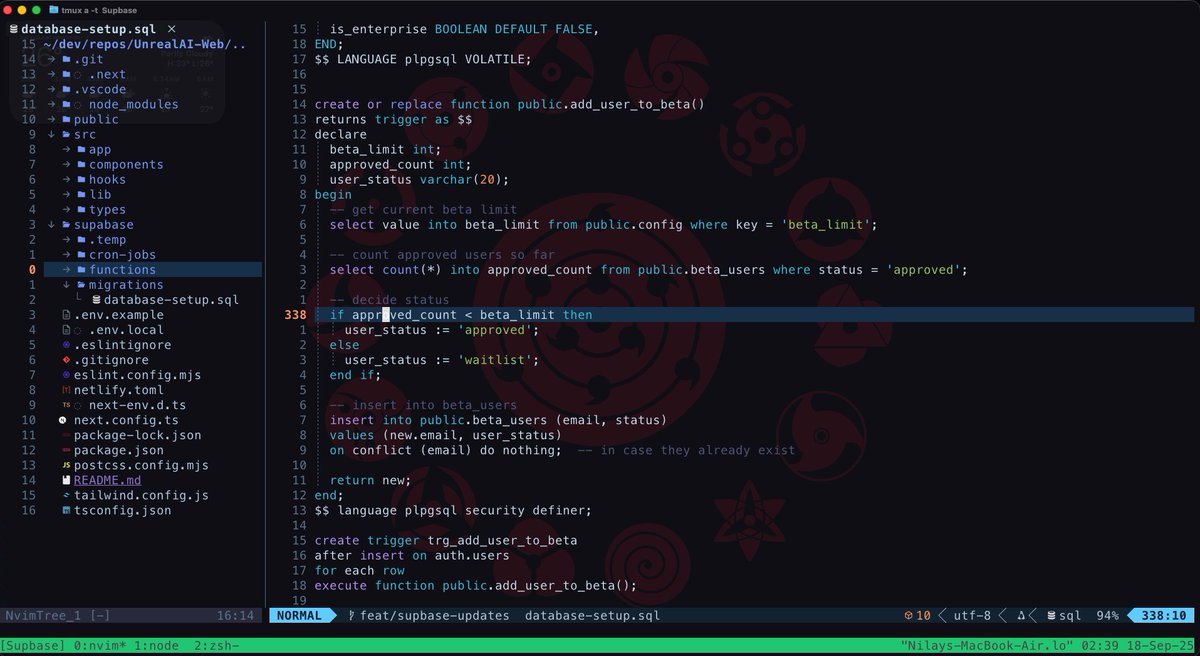The image size is (1200, 656).
Task: Click the NORMAL mode indicator
Action: (299, 616)
